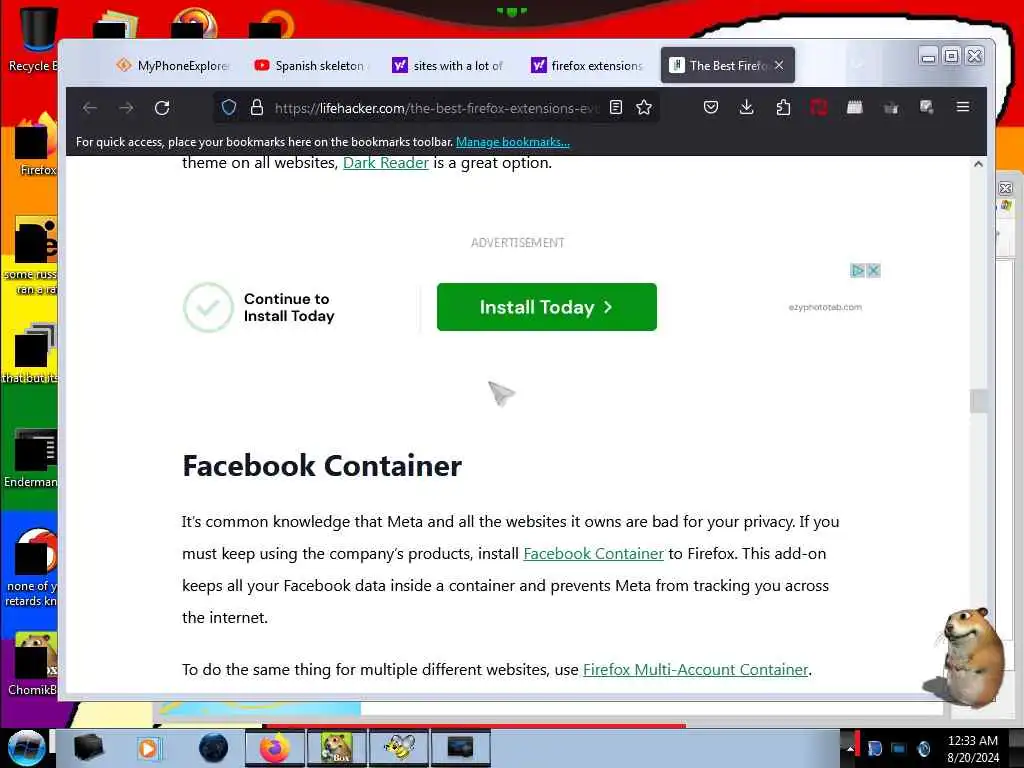Open Windows Start orb
The image size is (1024, 768).
[26, 748]
